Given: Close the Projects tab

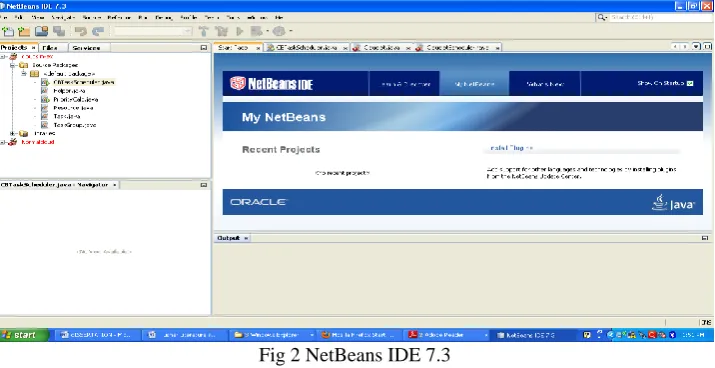Looking at the screenshot, I should [33, 48].
